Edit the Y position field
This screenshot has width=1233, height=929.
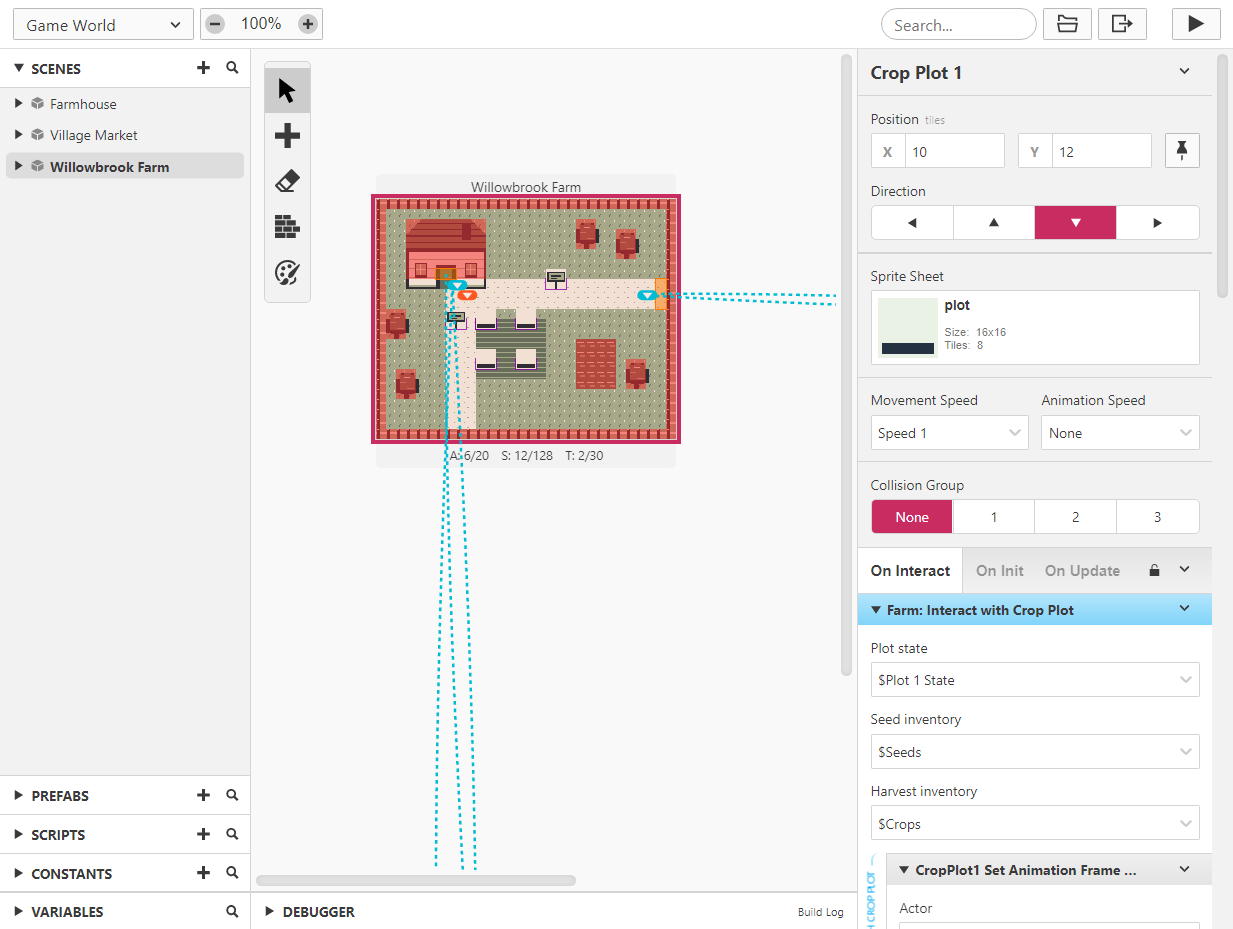tap(1101, 151)
